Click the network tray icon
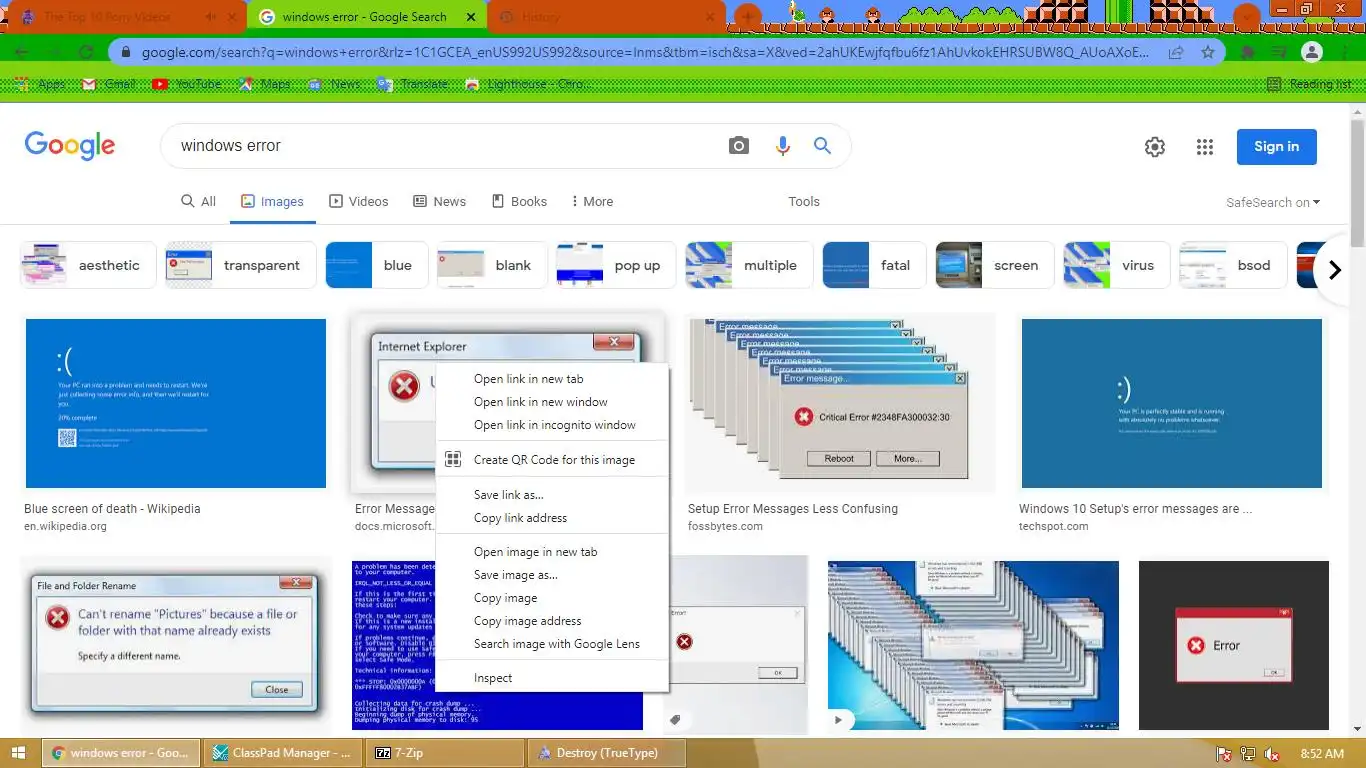This screenshot has width=1366, height=768. point(1248,754)
